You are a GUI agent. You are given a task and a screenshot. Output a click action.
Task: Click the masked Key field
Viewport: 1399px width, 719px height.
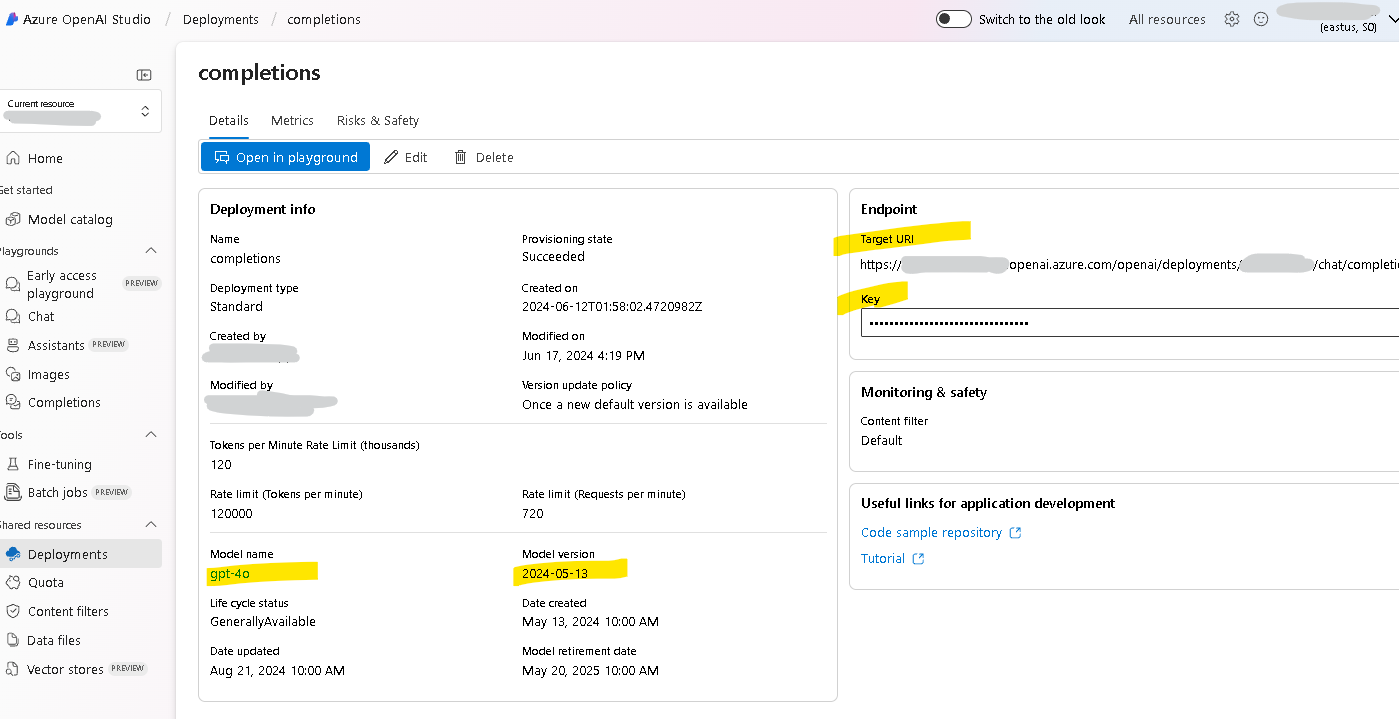click(x=1129, y=323)
